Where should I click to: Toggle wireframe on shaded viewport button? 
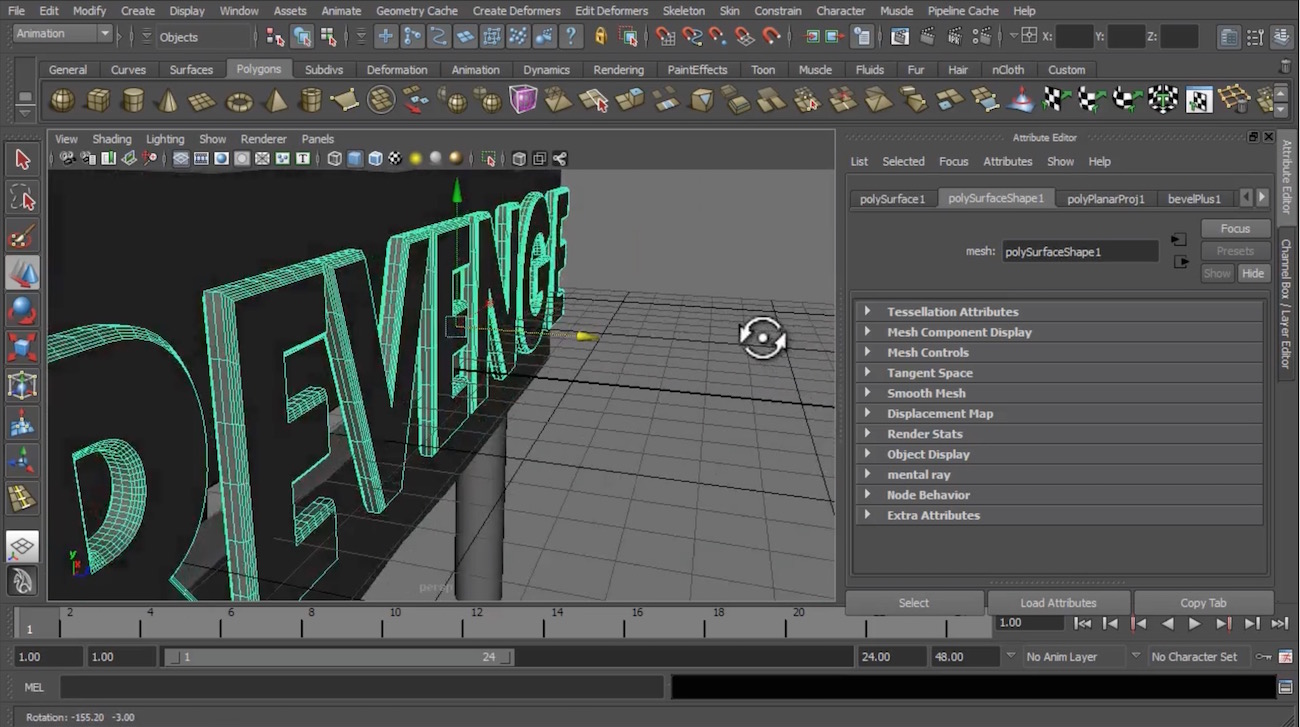tap(375, 159)
